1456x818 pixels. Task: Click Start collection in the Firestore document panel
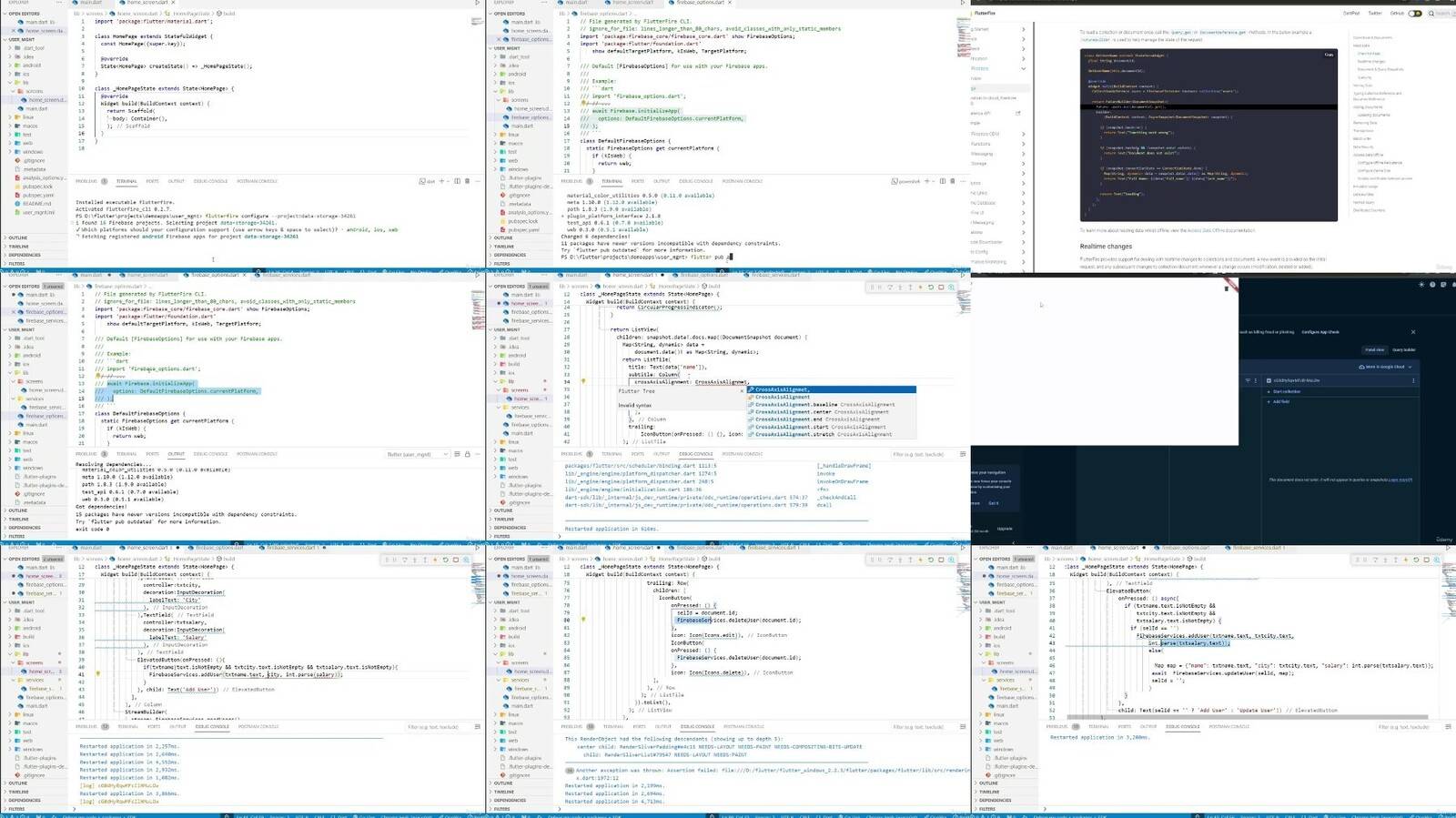(1284, 391)
